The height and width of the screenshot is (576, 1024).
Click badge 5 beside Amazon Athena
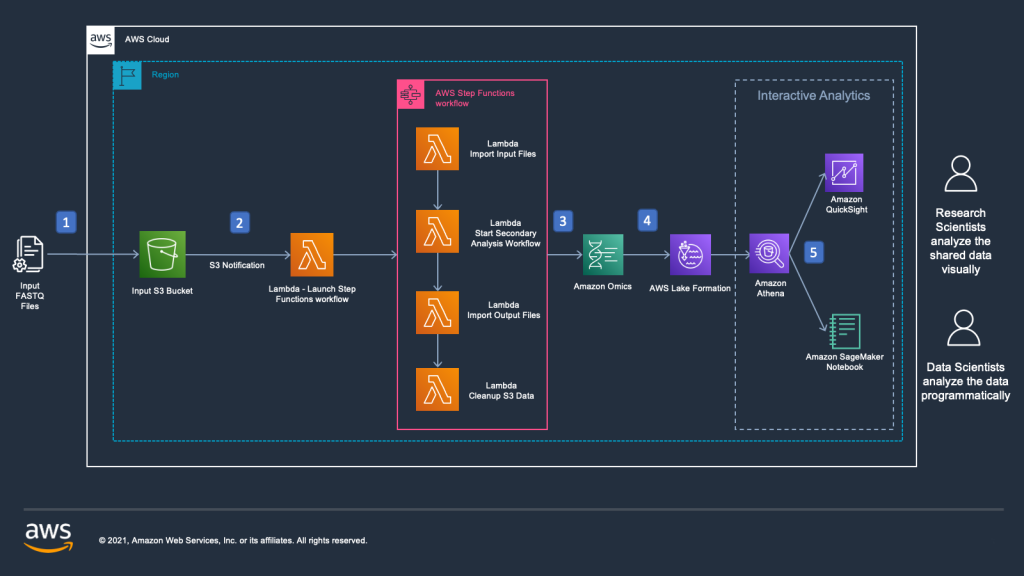[x=813, y=252]
